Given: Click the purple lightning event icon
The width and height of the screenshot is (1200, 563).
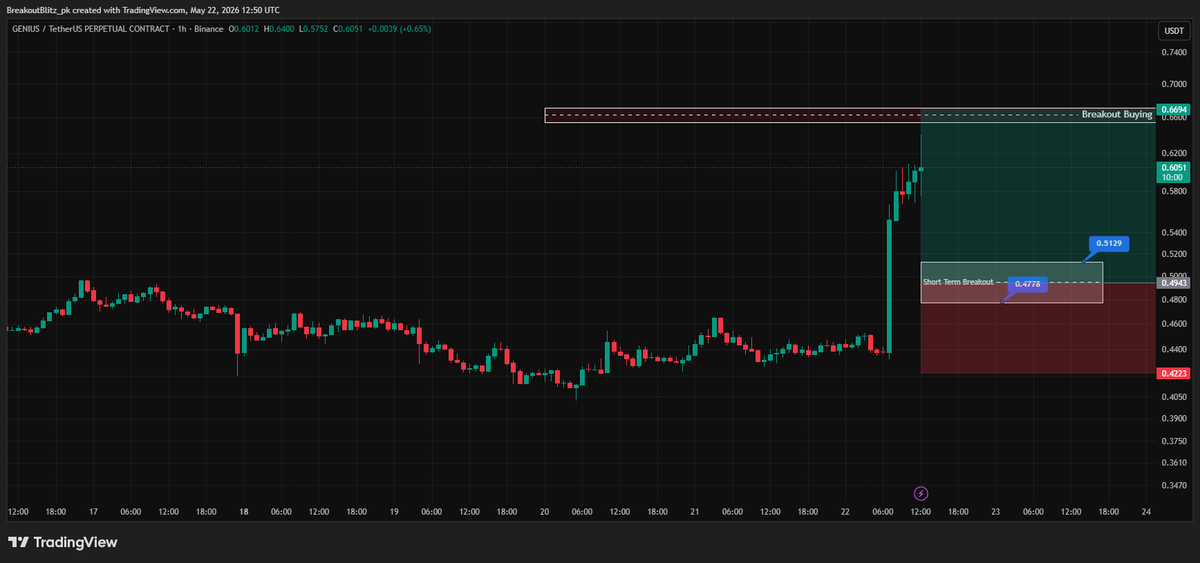Looking at the screenshot, I should point(921,493).
